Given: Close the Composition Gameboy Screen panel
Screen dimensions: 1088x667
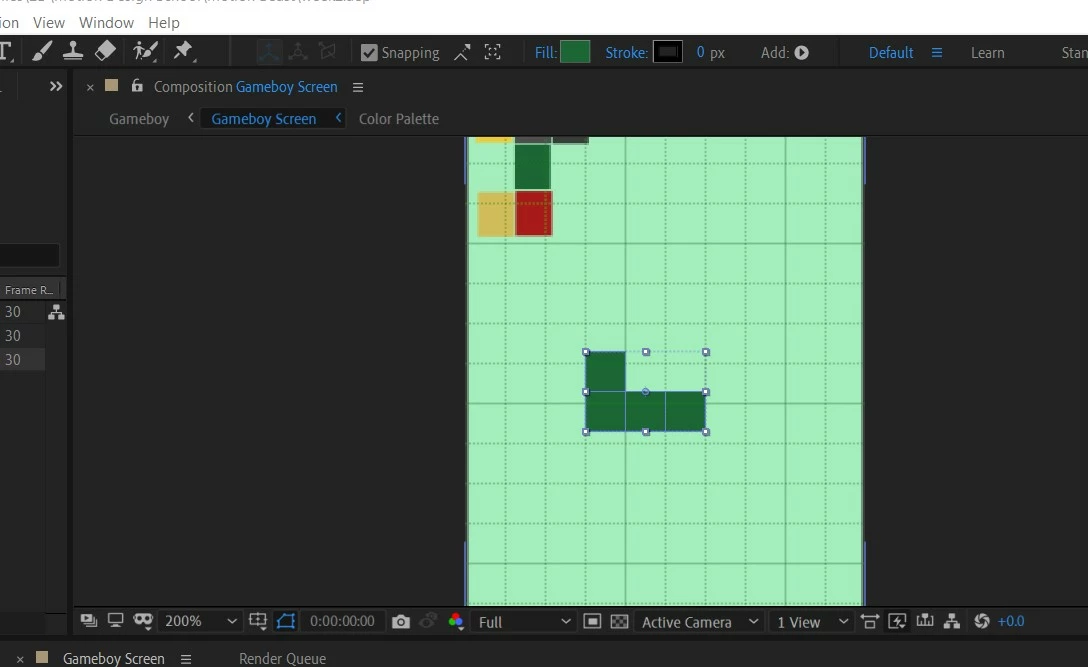Looking at the screenshot, I should (90, 87).
